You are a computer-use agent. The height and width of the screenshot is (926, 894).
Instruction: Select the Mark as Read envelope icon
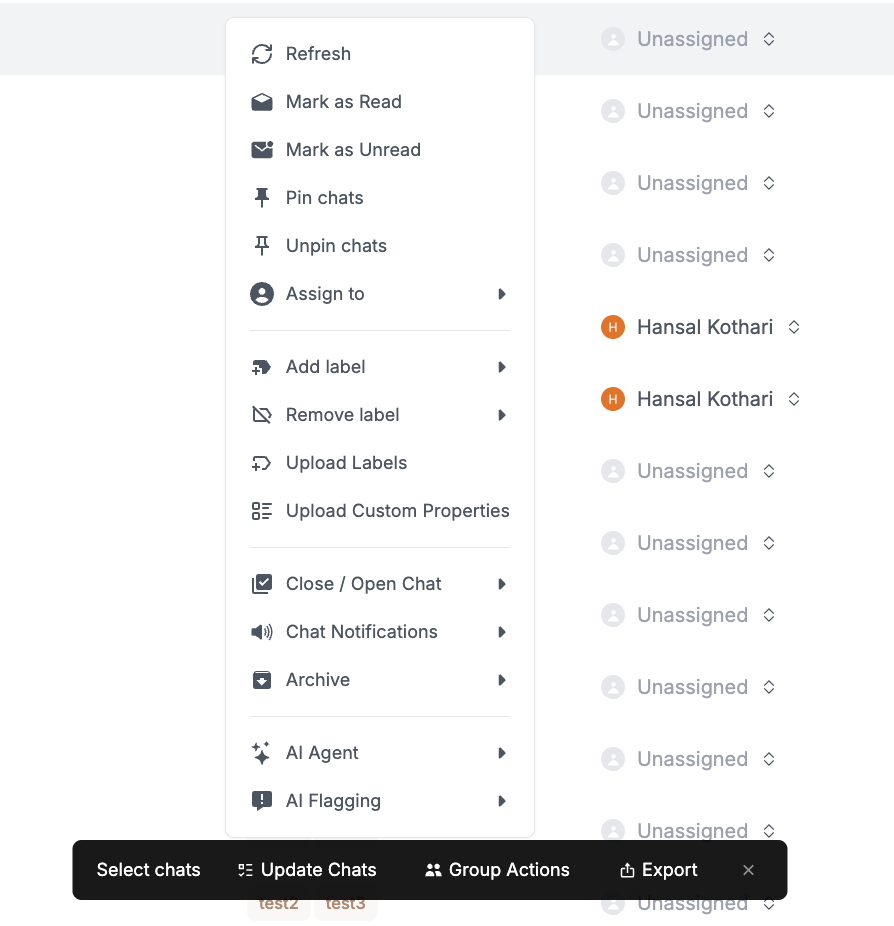click(261, 102)
